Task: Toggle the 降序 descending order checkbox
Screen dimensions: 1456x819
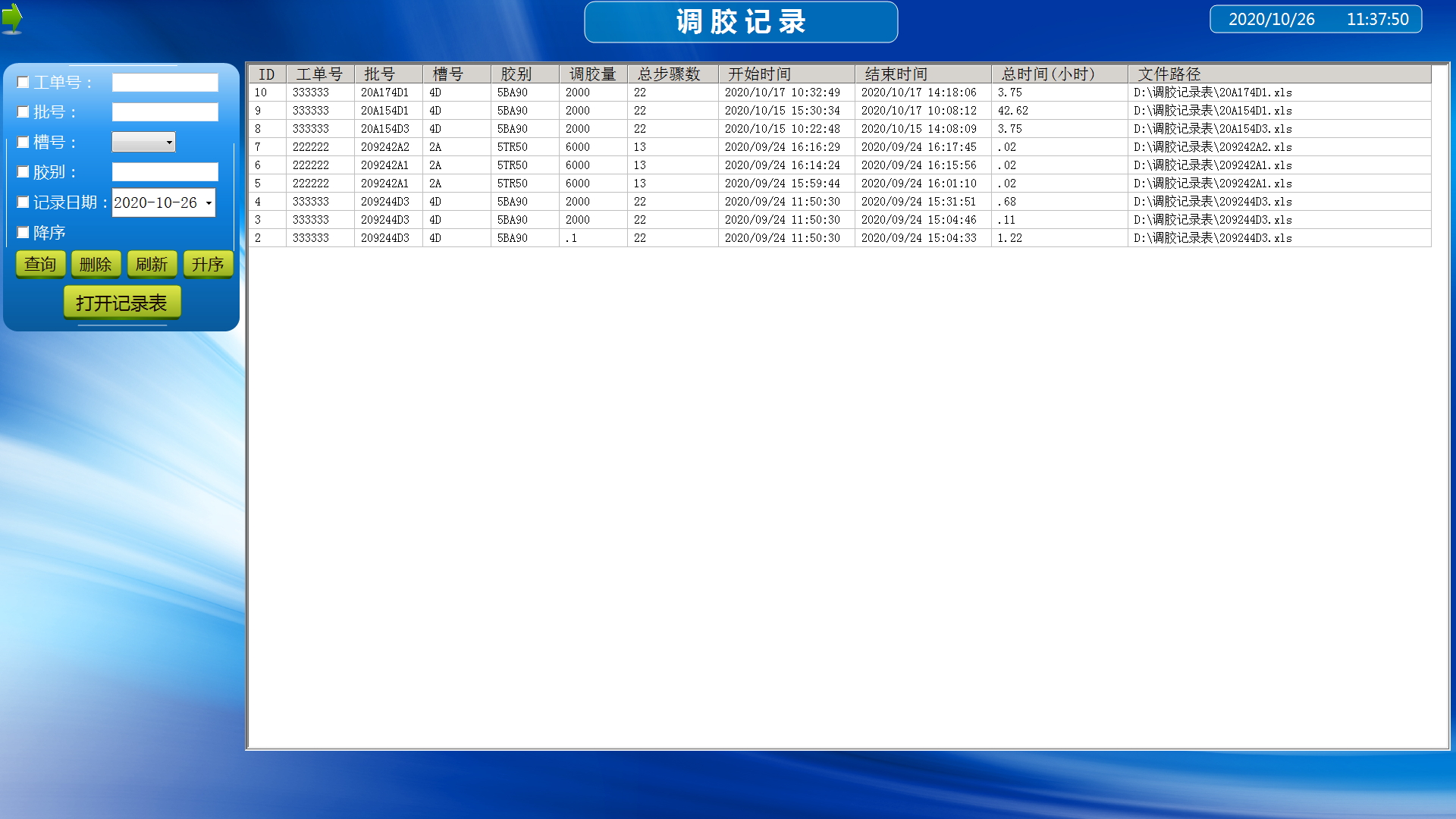Action: tap(24, 233)
